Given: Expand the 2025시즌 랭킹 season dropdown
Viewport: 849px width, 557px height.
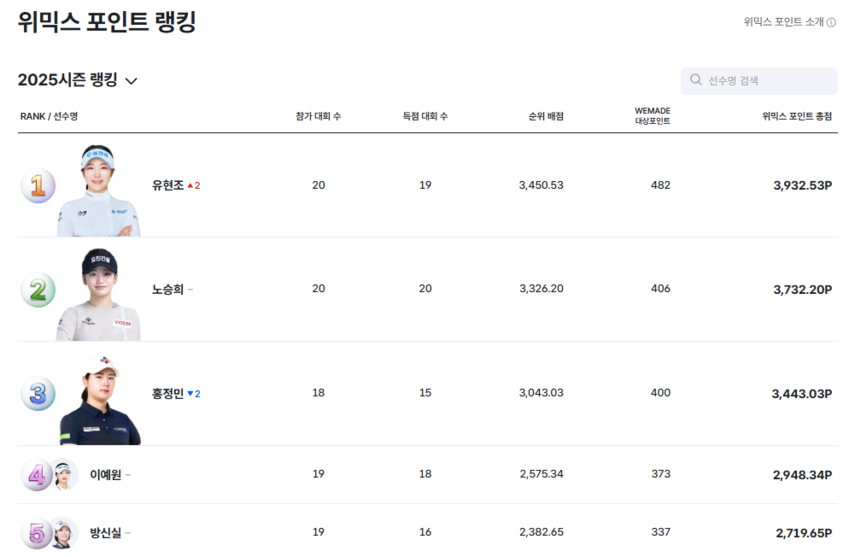Looking at the screenshot, I should point(131,81).
